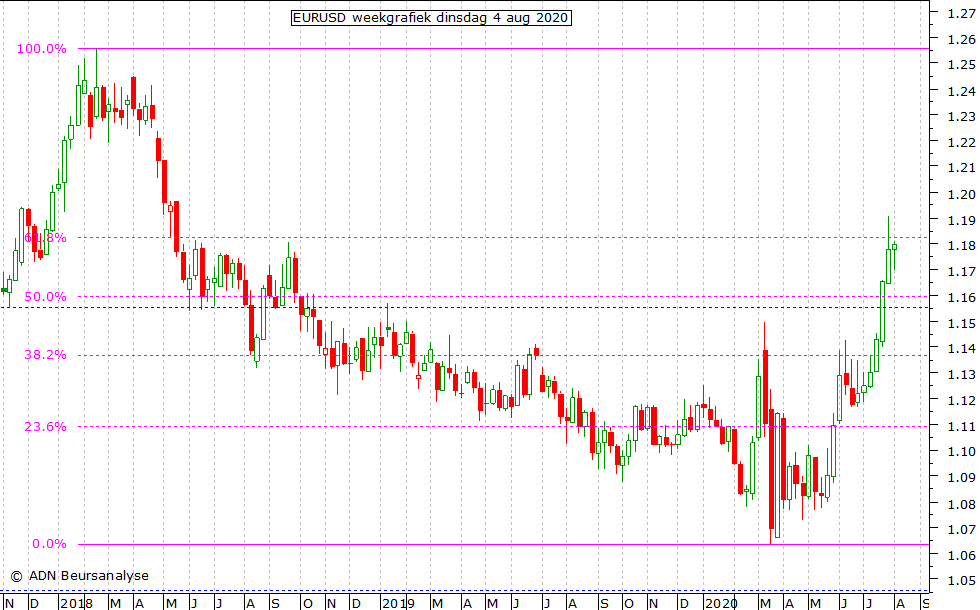Click the 50.0% Fibonacci retracement label
The height and width of the screenshot is (610, 980).
click(x=45, y=296)
